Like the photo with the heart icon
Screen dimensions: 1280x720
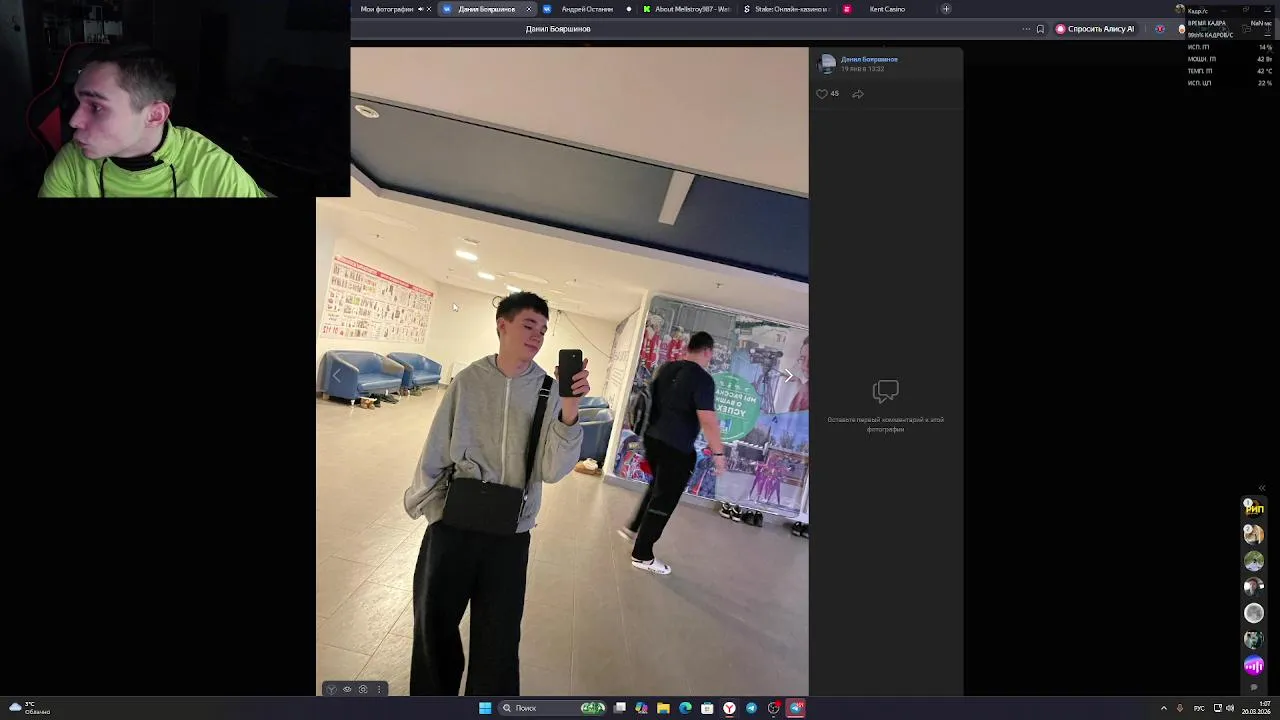822,94
